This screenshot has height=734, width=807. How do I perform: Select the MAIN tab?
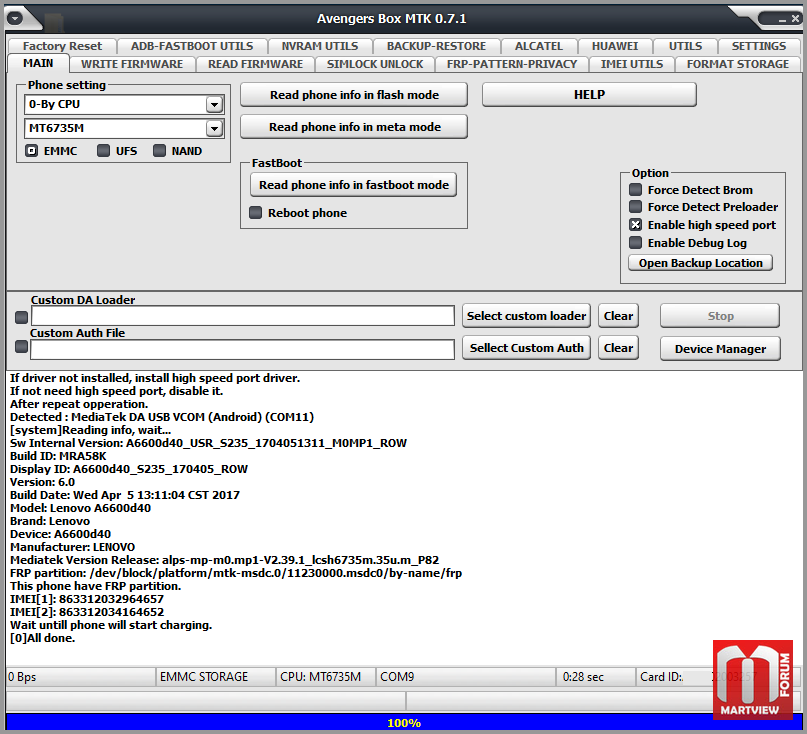pos(38,63)
